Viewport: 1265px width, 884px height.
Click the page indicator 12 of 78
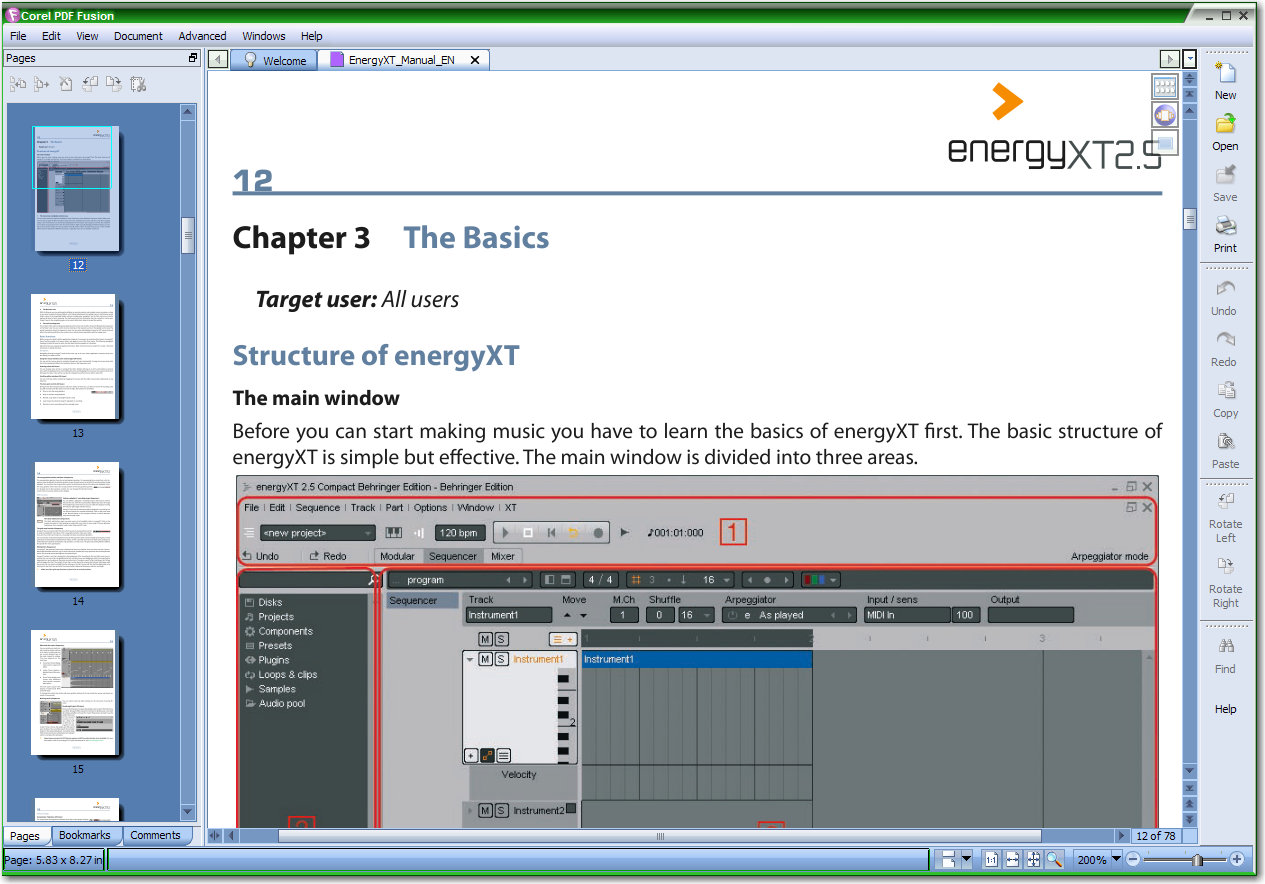1156,836
